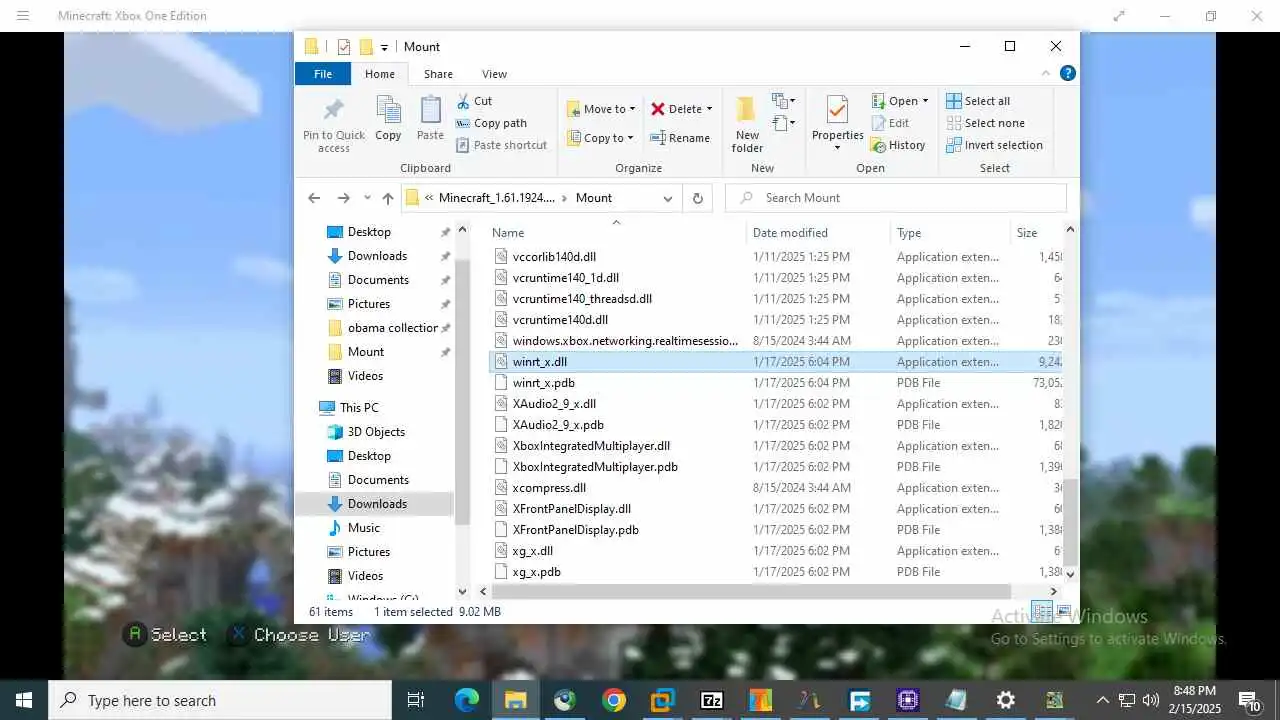Image resolution: width=1280 pixels, height=720 pixels.
Task: Click the vertical file list scrollbar
Action: (x=1070, y=520)
